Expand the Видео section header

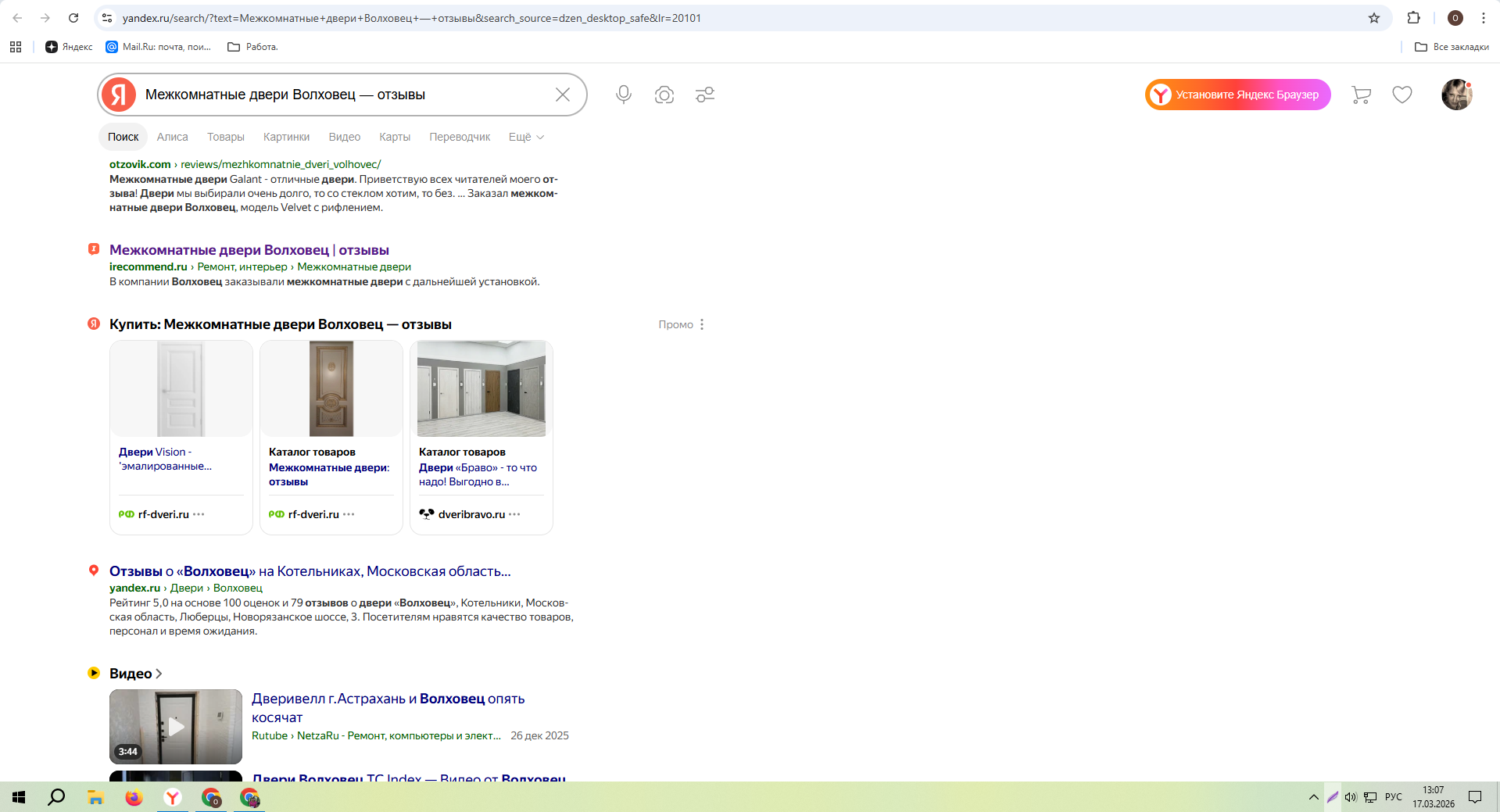pos(136,674)
